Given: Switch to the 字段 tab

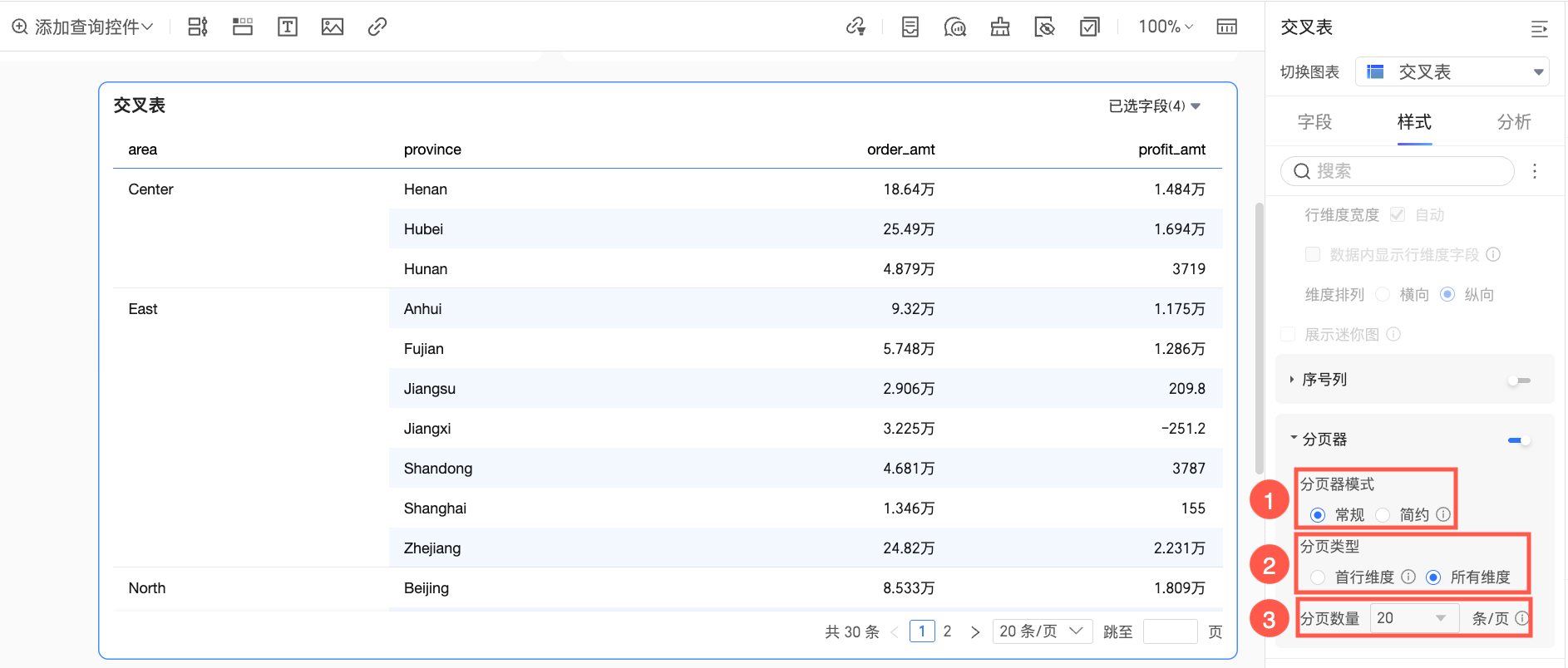Looking at the screenshot, I should coord(1314,122).
